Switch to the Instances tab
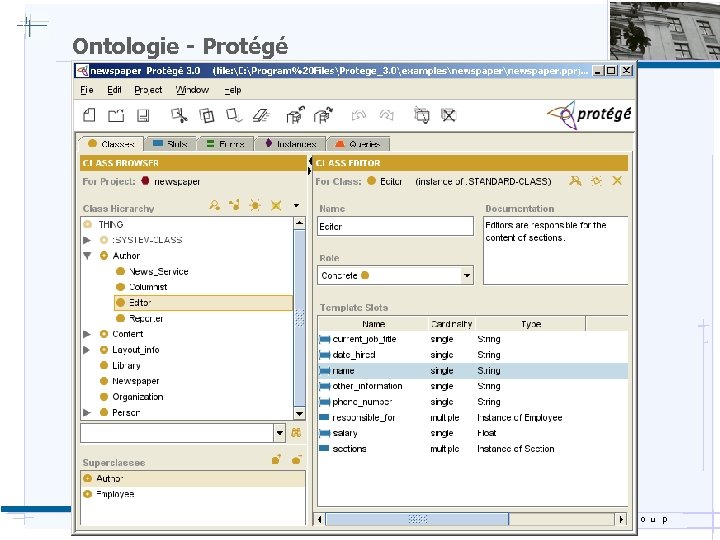 pyautogui.click(x=290, y=144)
